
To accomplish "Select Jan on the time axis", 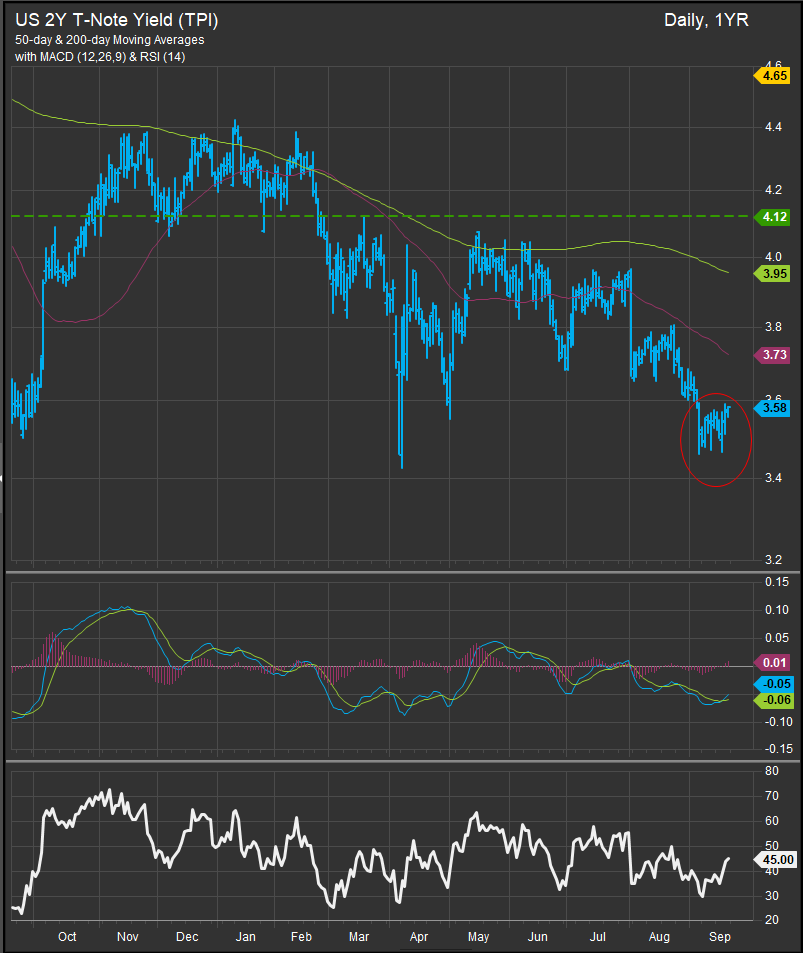I will (246, 937).
